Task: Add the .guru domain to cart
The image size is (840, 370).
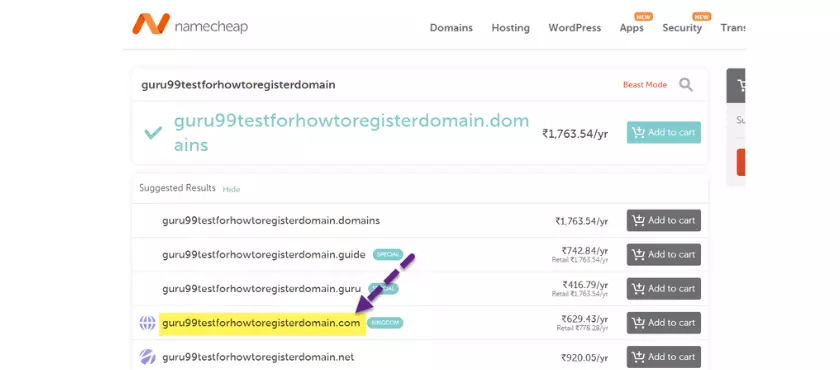Action: [x=664, y=289]
